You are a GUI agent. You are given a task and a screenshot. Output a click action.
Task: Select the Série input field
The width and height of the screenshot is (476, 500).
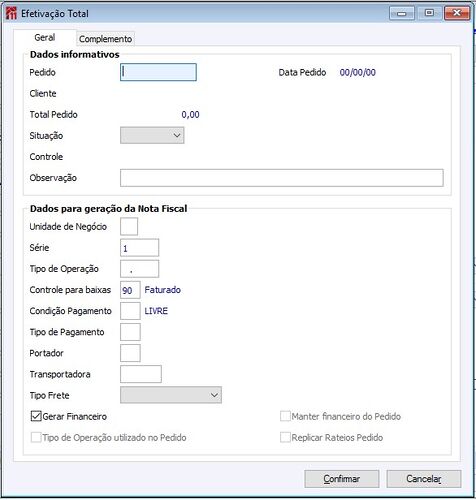tap(139, 248)
